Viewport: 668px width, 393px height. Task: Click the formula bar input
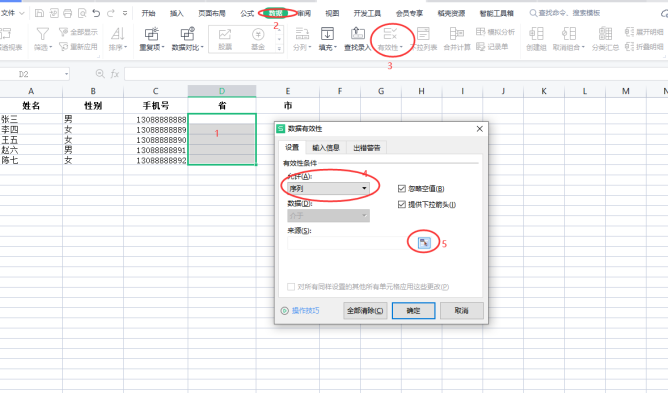coord(396,74)
